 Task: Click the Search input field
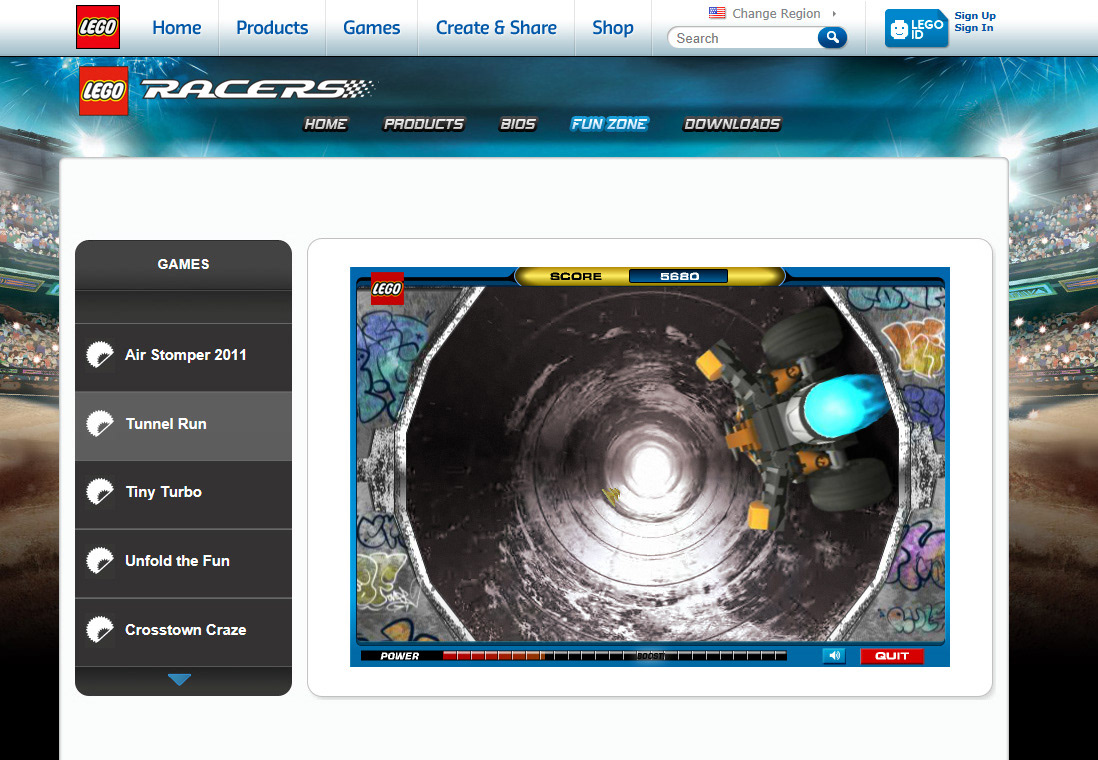742,38
